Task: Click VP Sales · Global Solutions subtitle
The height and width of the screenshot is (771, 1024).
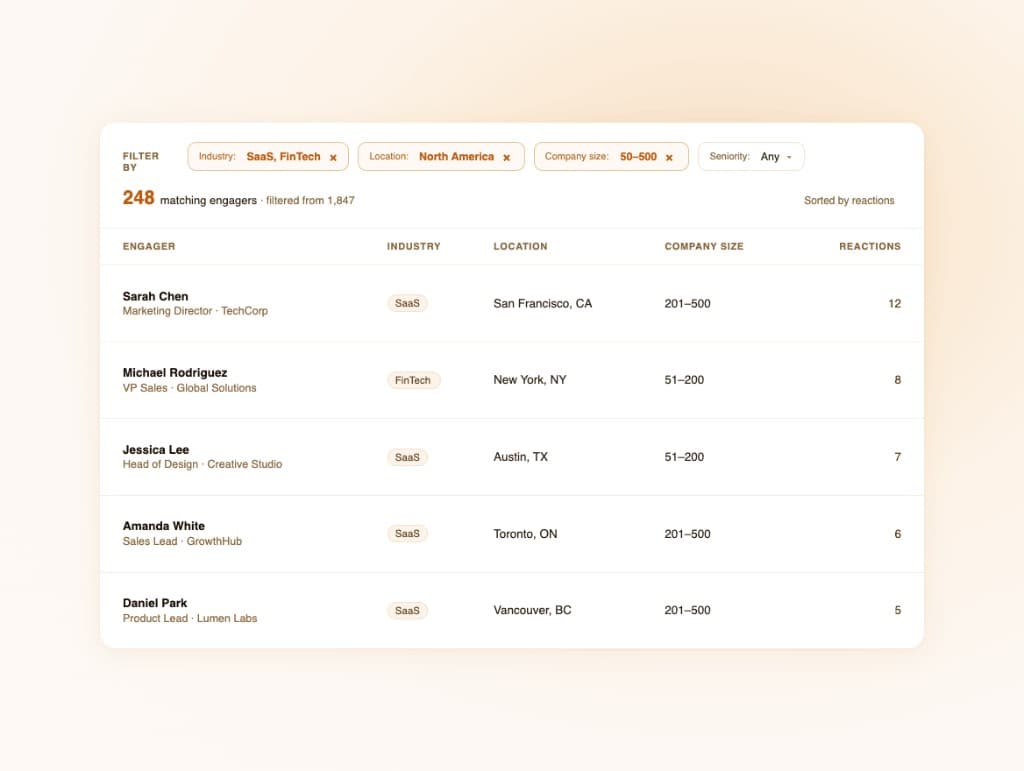Action: pyautogui.click(x=189, y=388)
